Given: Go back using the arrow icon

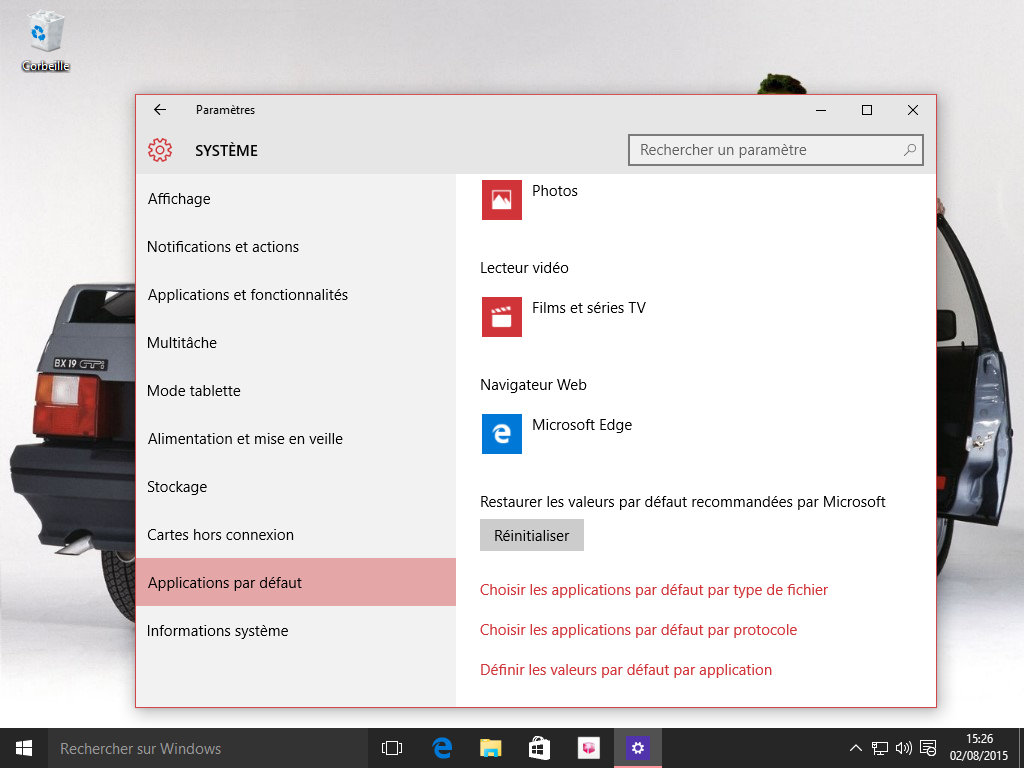Looking at the screenshot, I should pos(160,110).
